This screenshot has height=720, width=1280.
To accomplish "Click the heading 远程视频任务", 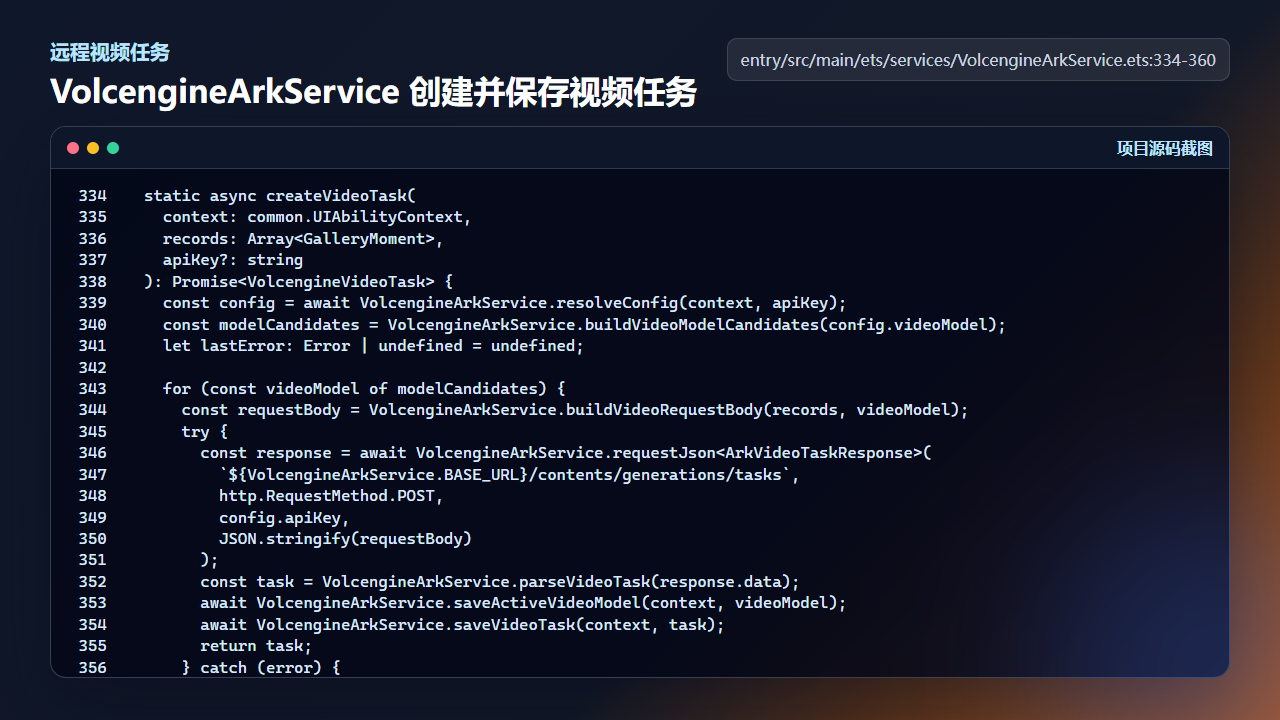I will [x=110, y=53].
